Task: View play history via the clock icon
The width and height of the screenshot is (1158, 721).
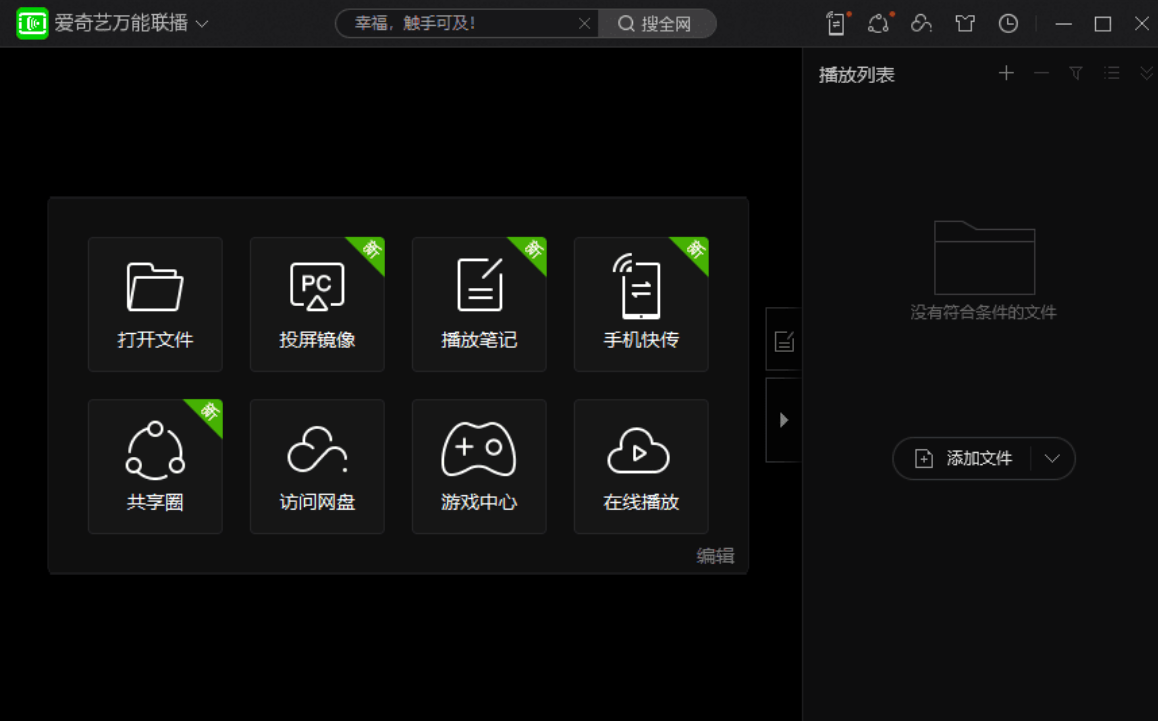Action: point(1008,23)
